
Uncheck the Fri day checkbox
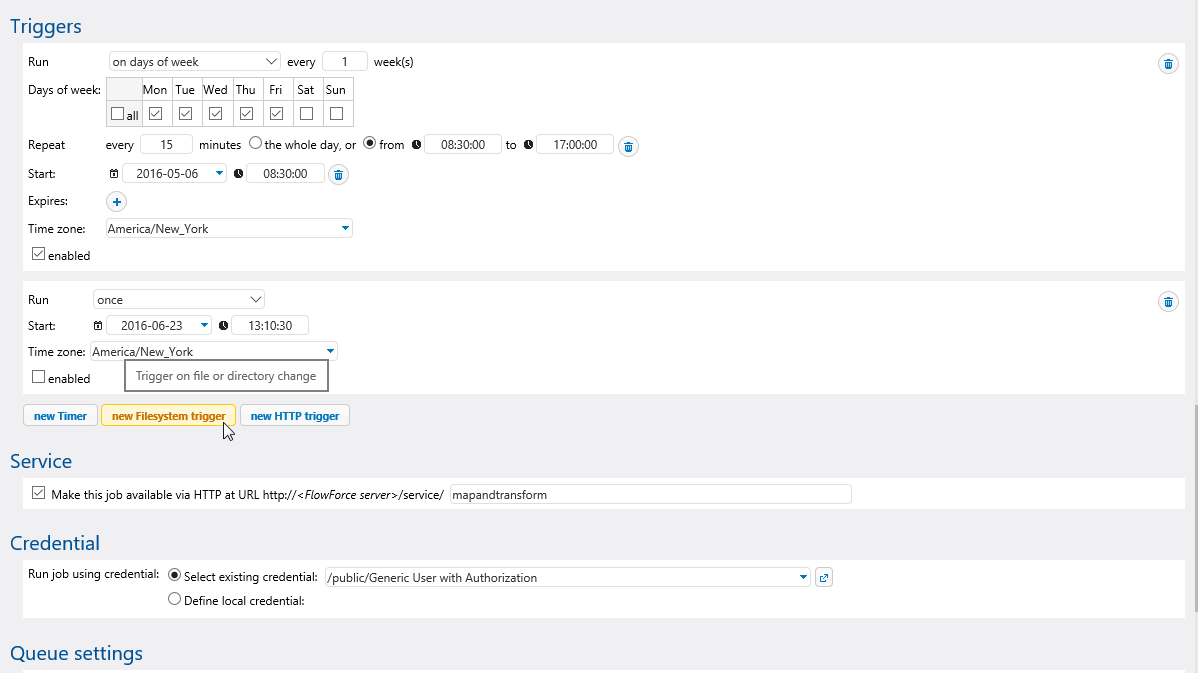(x=277, y=114)
